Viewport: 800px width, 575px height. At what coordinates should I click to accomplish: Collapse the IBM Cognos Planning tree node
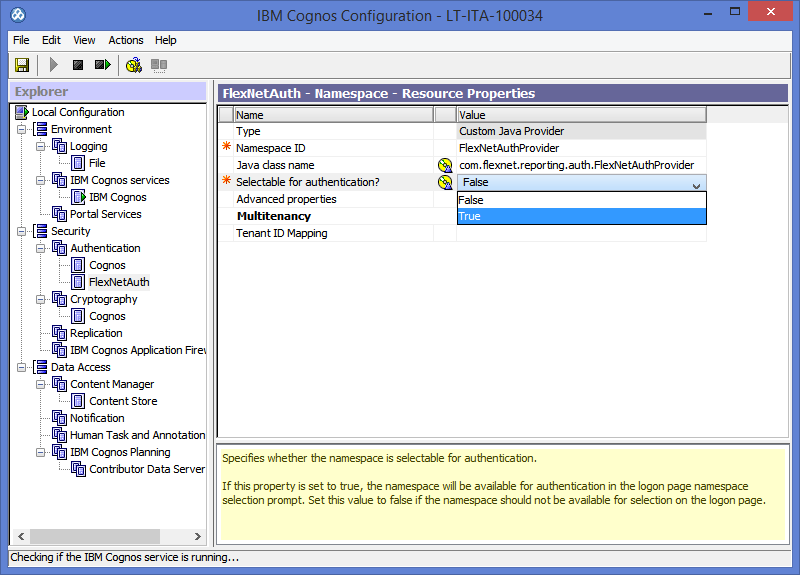(40, 452)
